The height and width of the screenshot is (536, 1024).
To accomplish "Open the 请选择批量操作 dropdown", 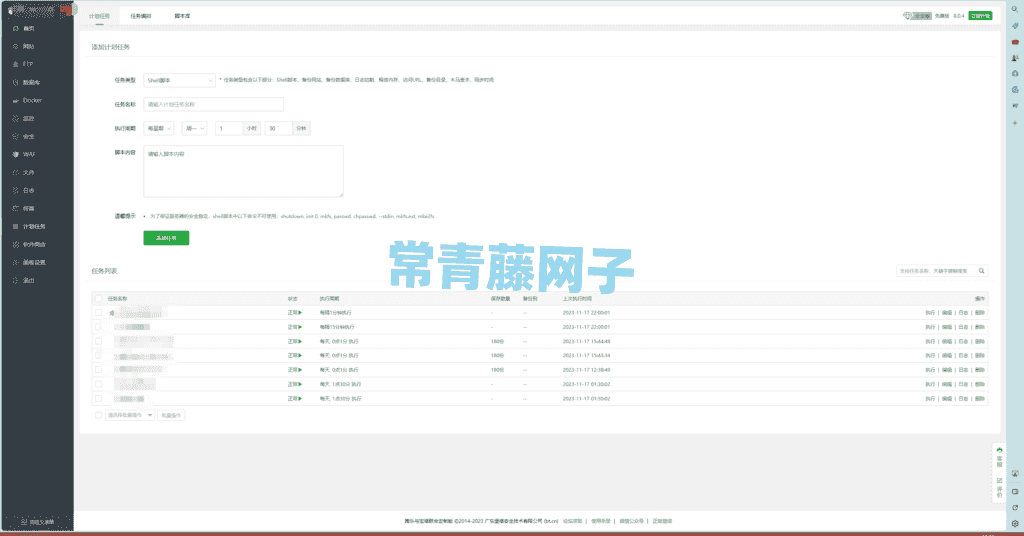I will (x=130, y=415).
